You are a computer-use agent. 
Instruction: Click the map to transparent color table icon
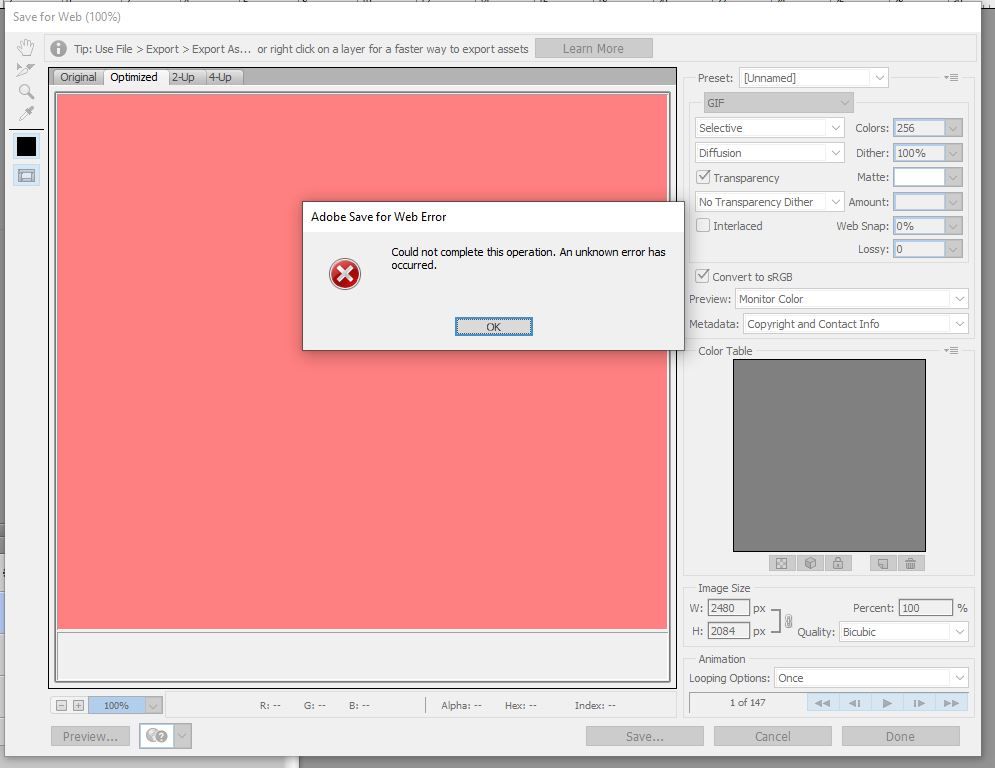pyautogui.click(x=782, y=563)
